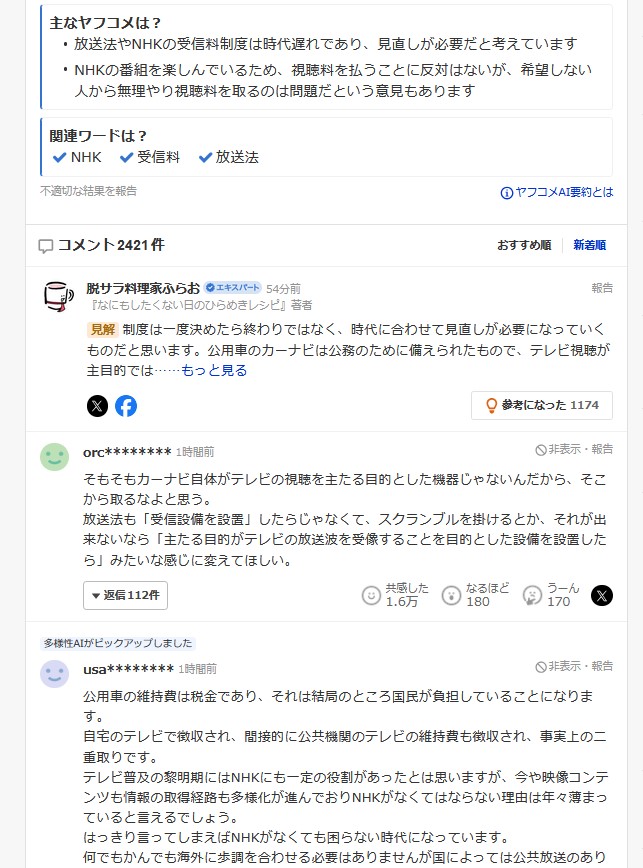Expand expert comment with もっと見る

tap(214, 370)
